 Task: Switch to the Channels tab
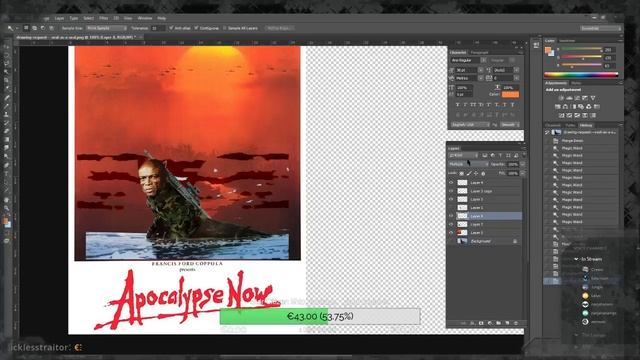tap(553, 125)
